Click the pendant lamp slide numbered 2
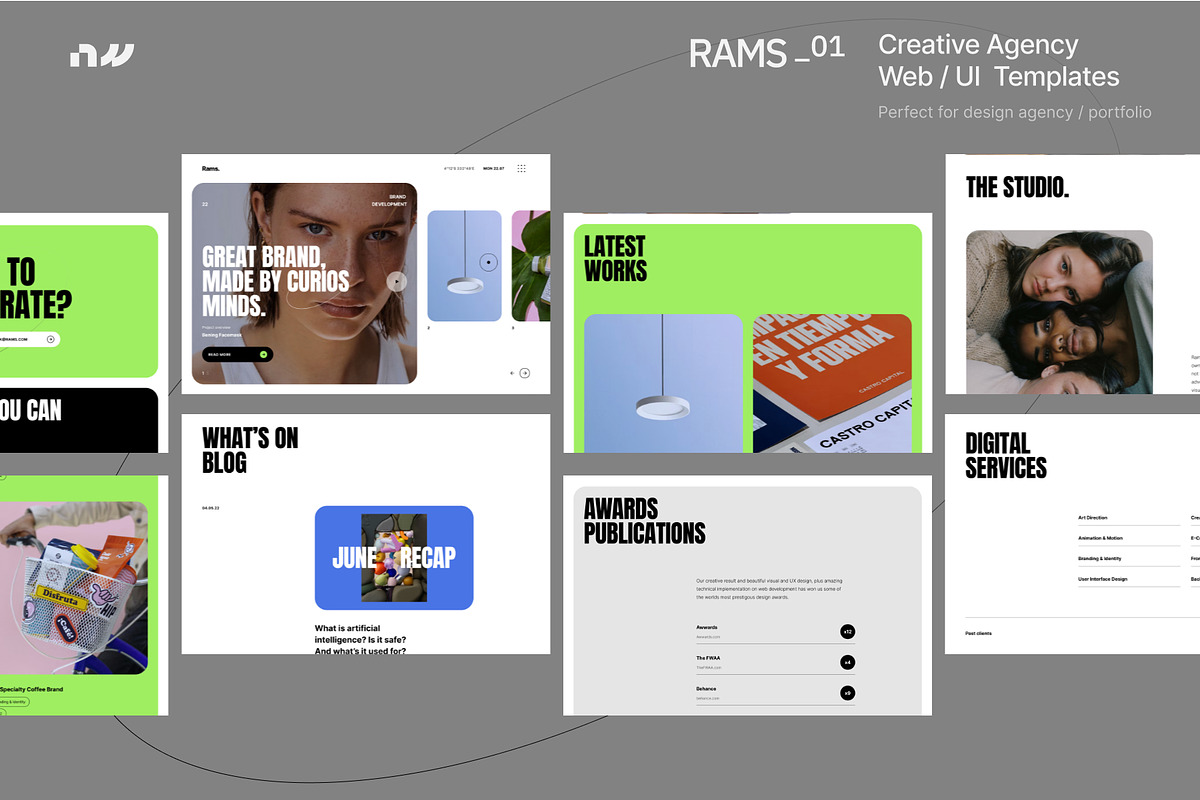 pos(464,266)
